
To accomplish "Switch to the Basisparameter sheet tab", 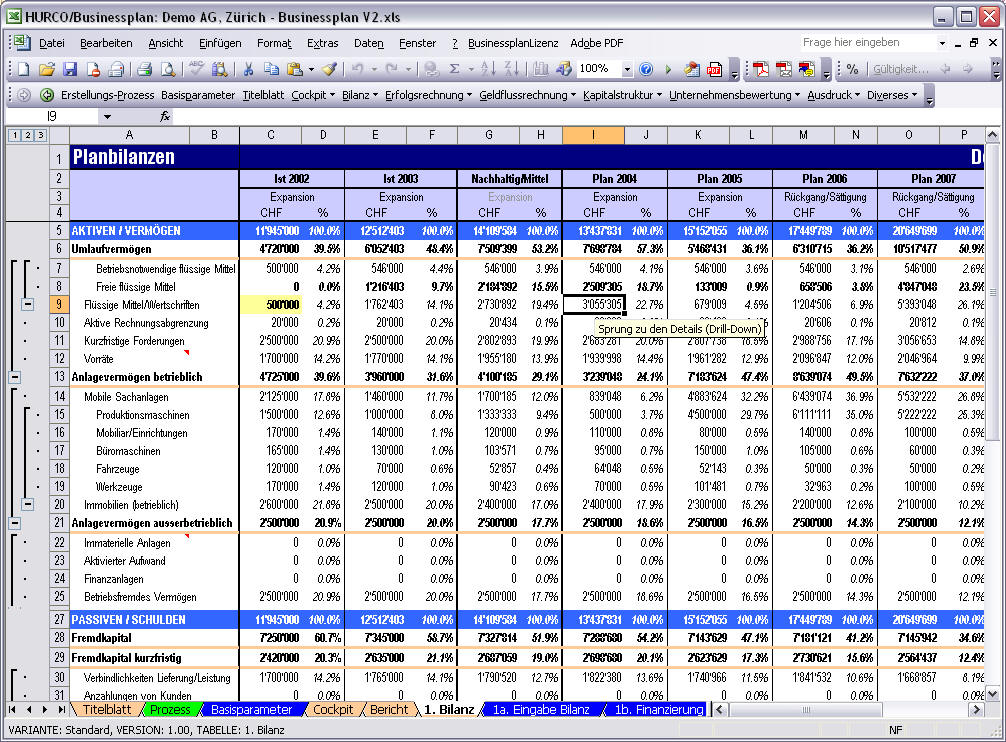I will tap(251, 709).
